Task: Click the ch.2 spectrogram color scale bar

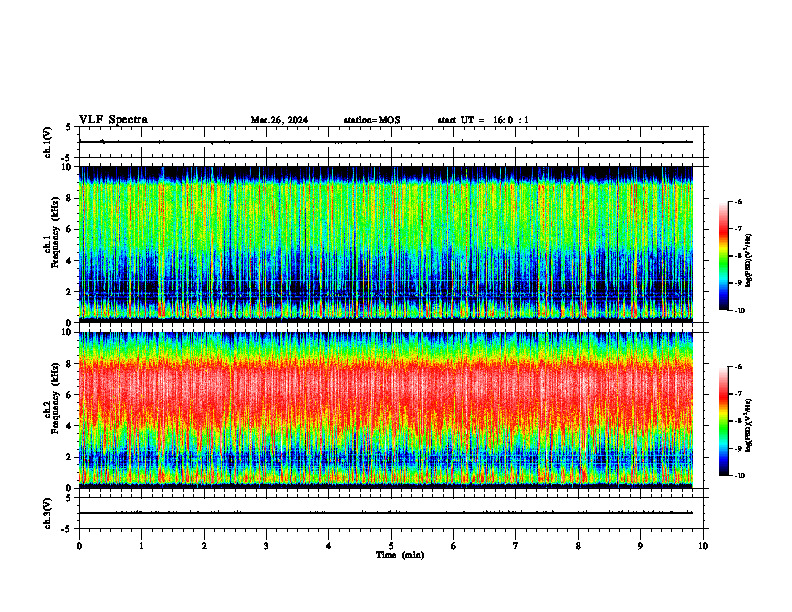Action: (724, 421)
